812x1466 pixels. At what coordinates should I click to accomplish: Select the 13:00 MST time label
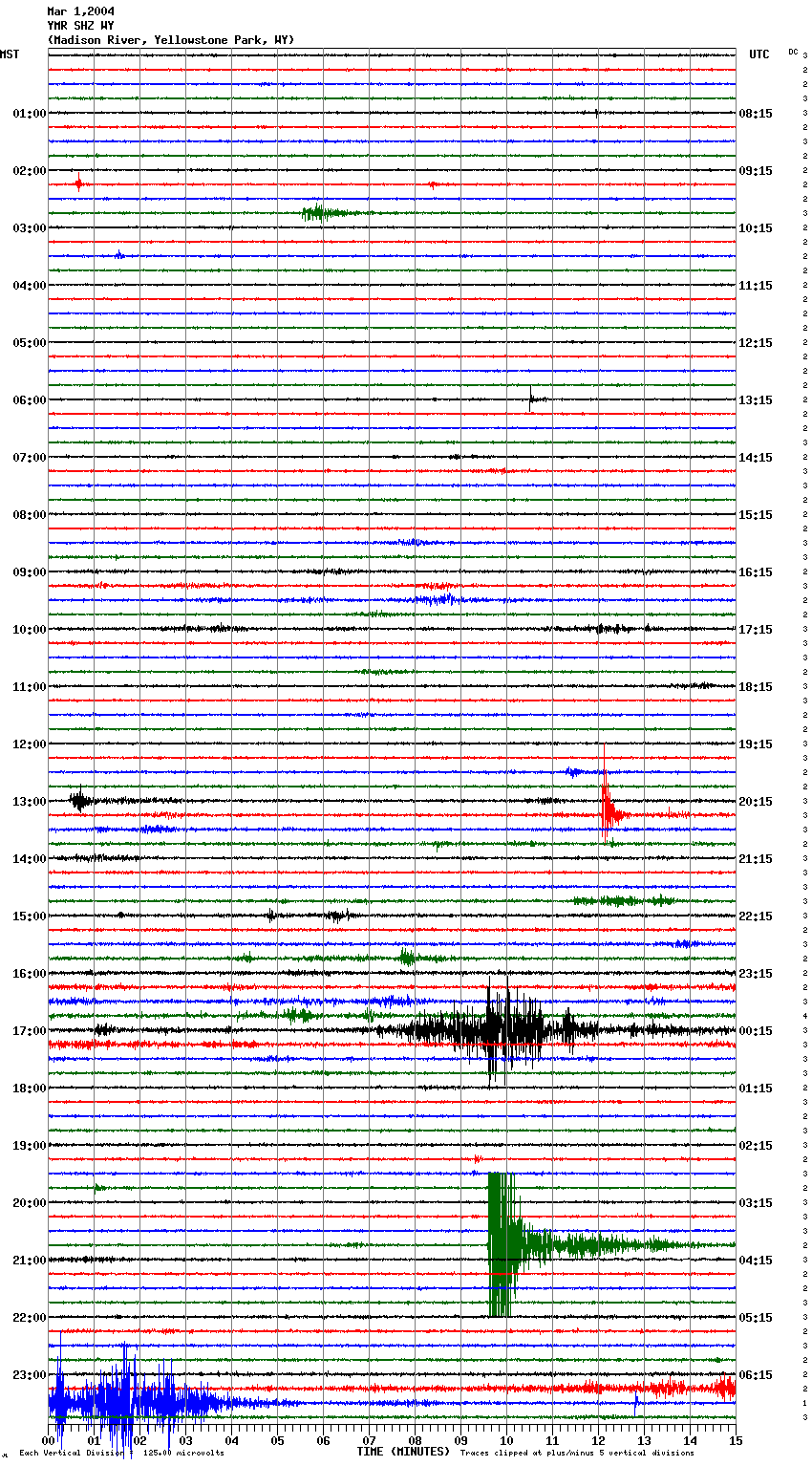click(x=30, y=802)
